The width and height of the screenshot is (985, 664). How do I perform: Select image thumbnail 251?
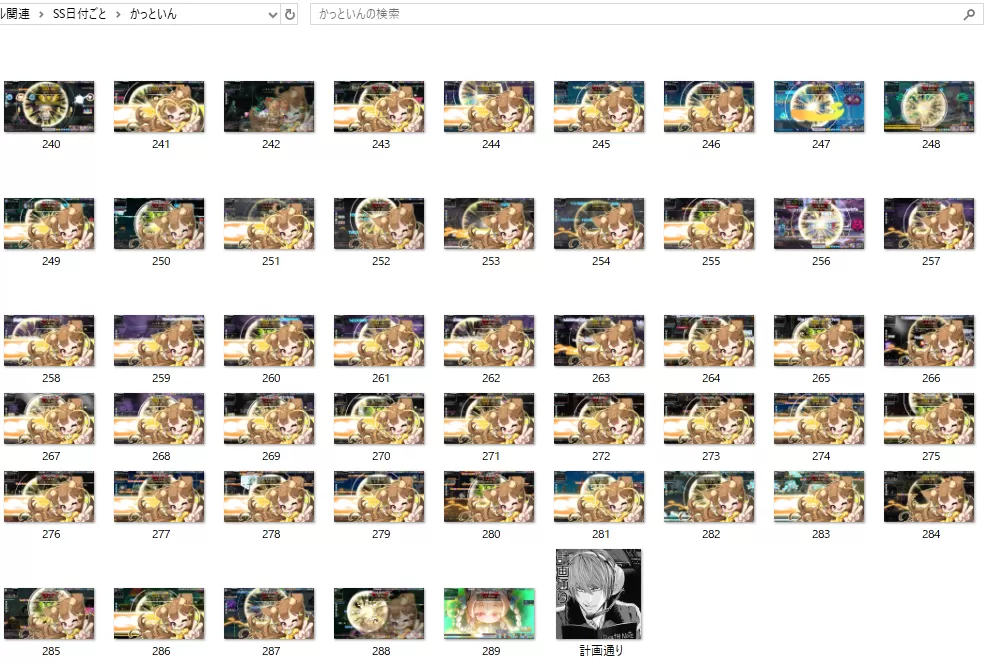tap(269, 224)
